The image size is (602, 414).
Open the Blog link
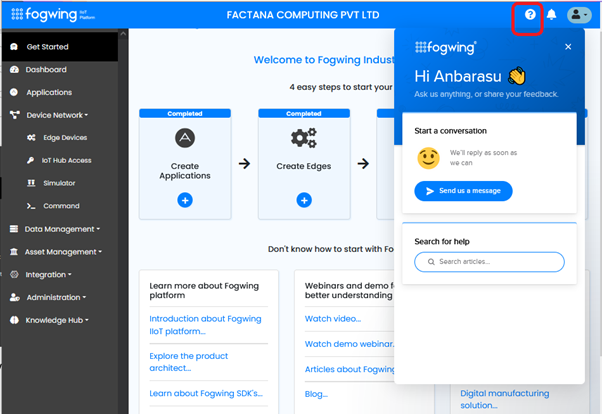[x=316, y=394]
